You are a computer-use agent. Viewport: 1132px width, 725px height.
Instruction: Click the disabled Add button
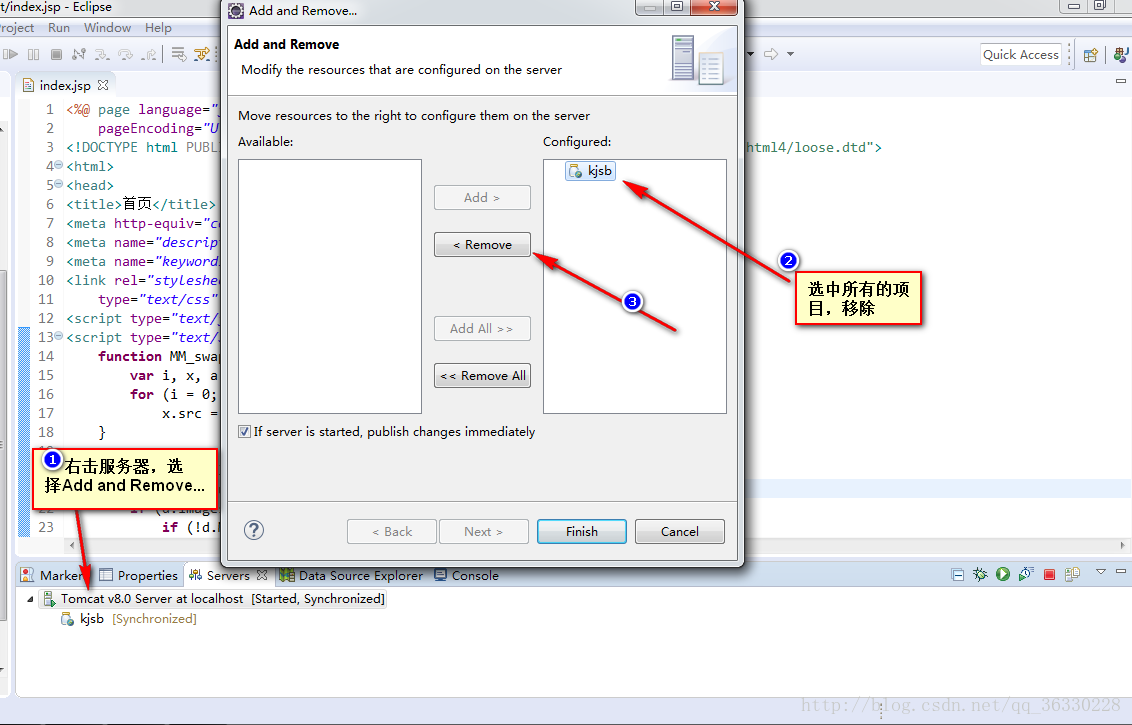[x=482, y=198]
